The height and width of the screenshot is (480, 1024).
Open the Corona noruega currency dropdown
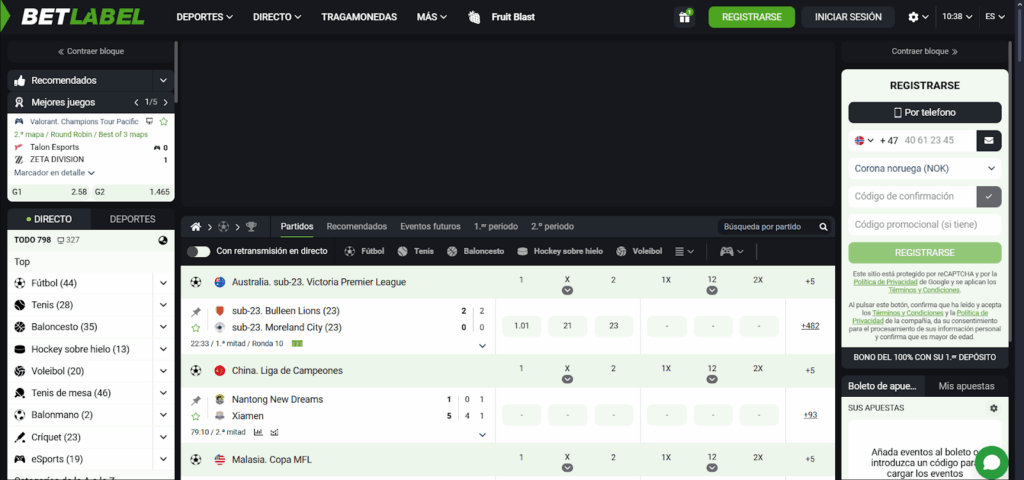924,169
